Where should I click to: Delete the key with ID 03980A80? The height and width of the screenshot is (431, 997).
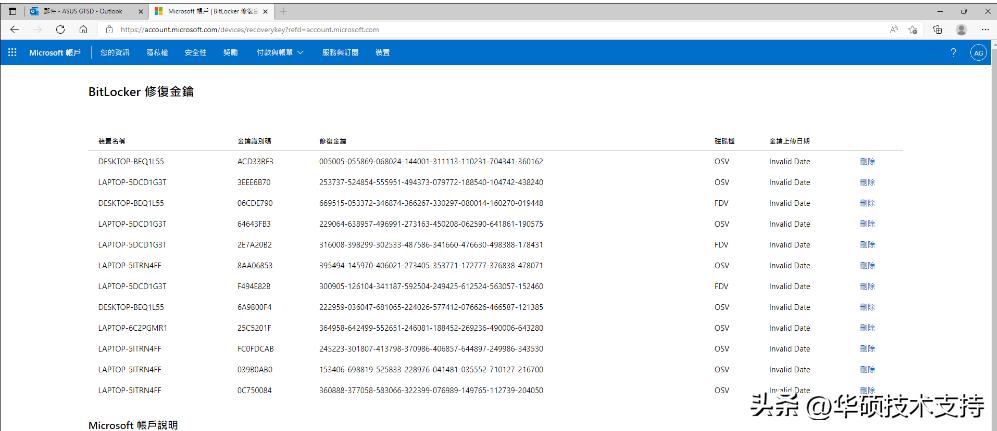point(867,369)
